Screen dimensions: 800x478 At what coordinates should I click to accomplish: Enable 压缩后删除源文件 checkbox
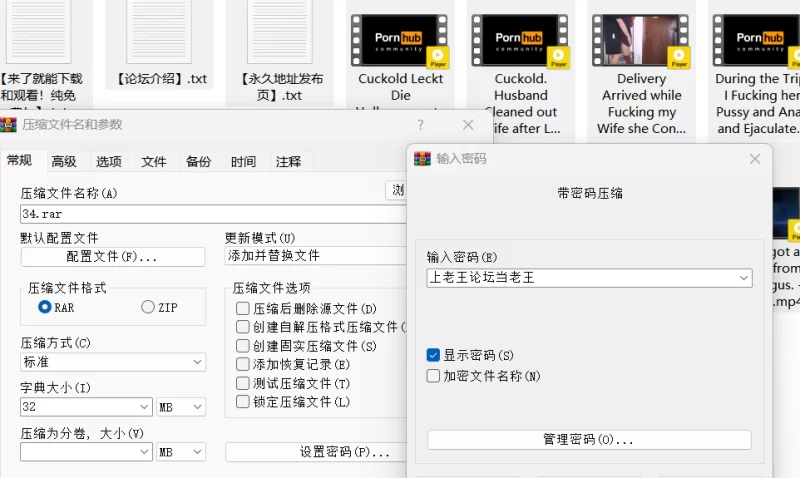[243, 309]
